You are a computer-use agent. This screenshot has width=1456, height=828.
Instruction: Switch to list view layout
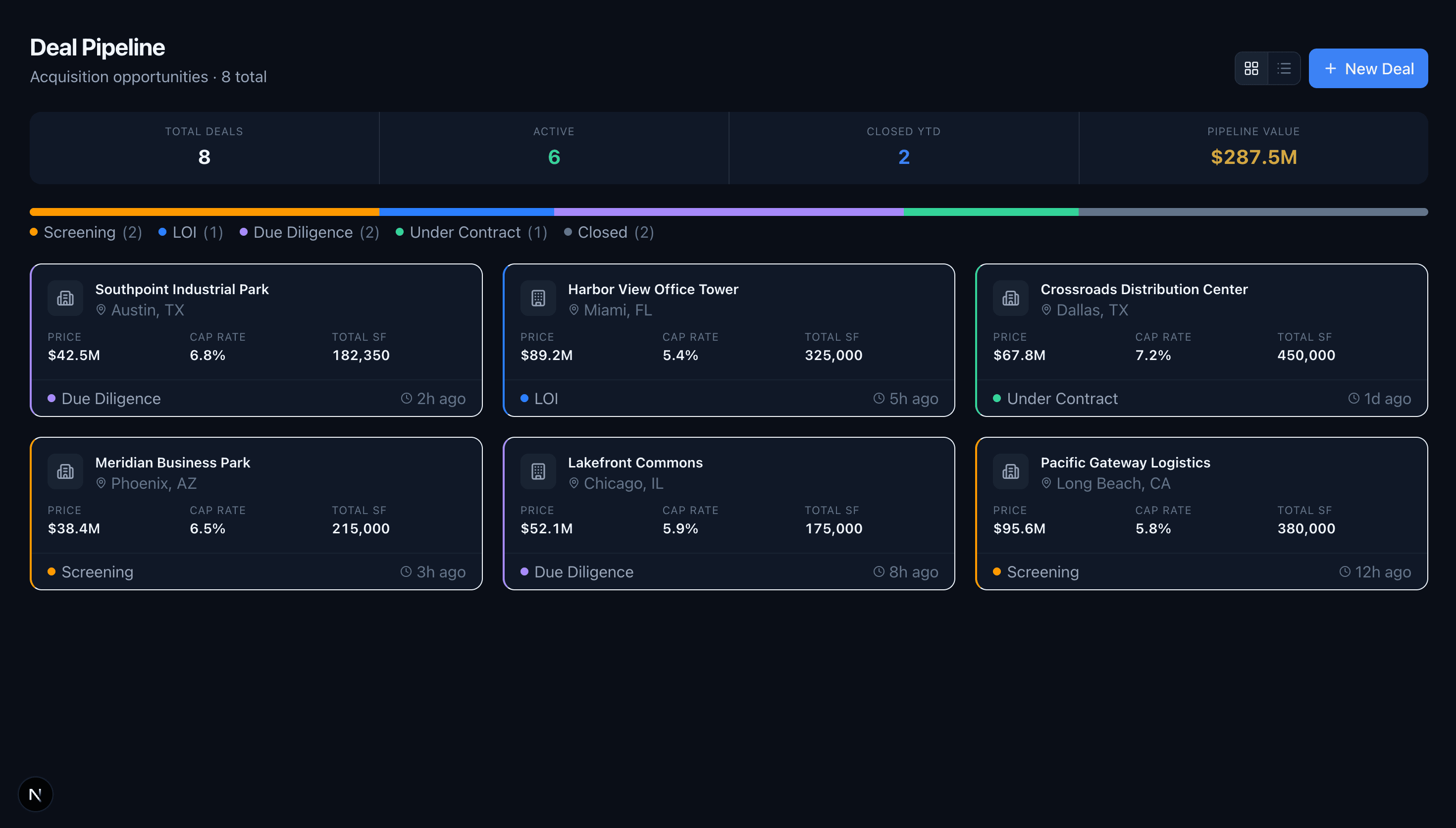1283,68
